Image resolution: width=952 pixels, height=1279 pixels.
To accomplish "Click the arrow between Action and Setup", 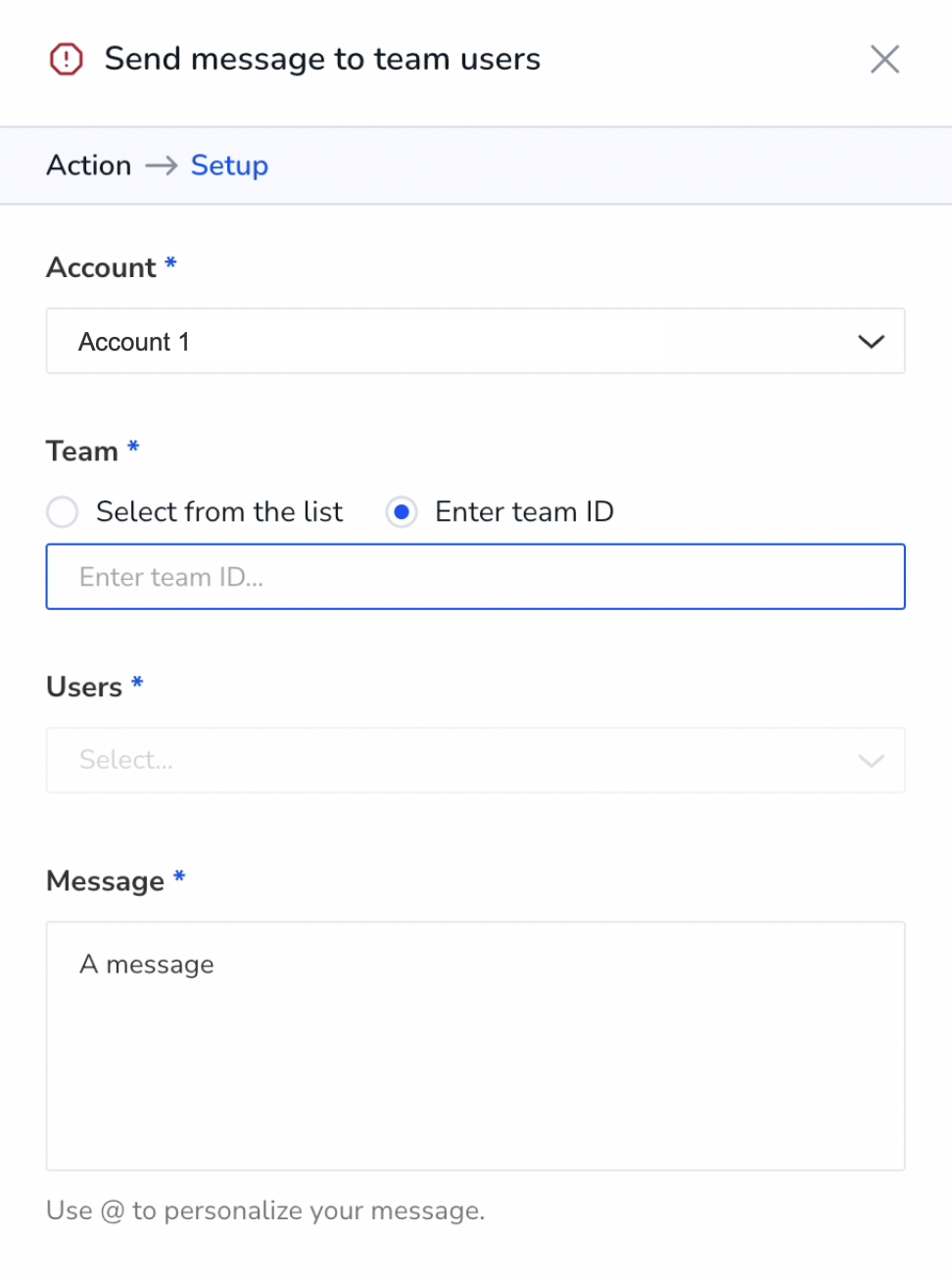I will click(x=161, y=166).
